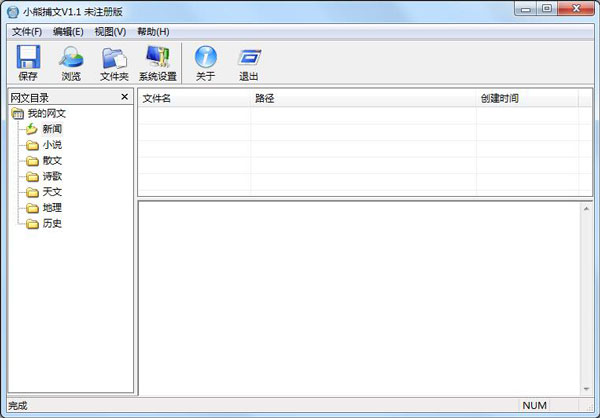
Task: Click the Exit (退出) toolbar icon
Action: click(x=249, y=58)
